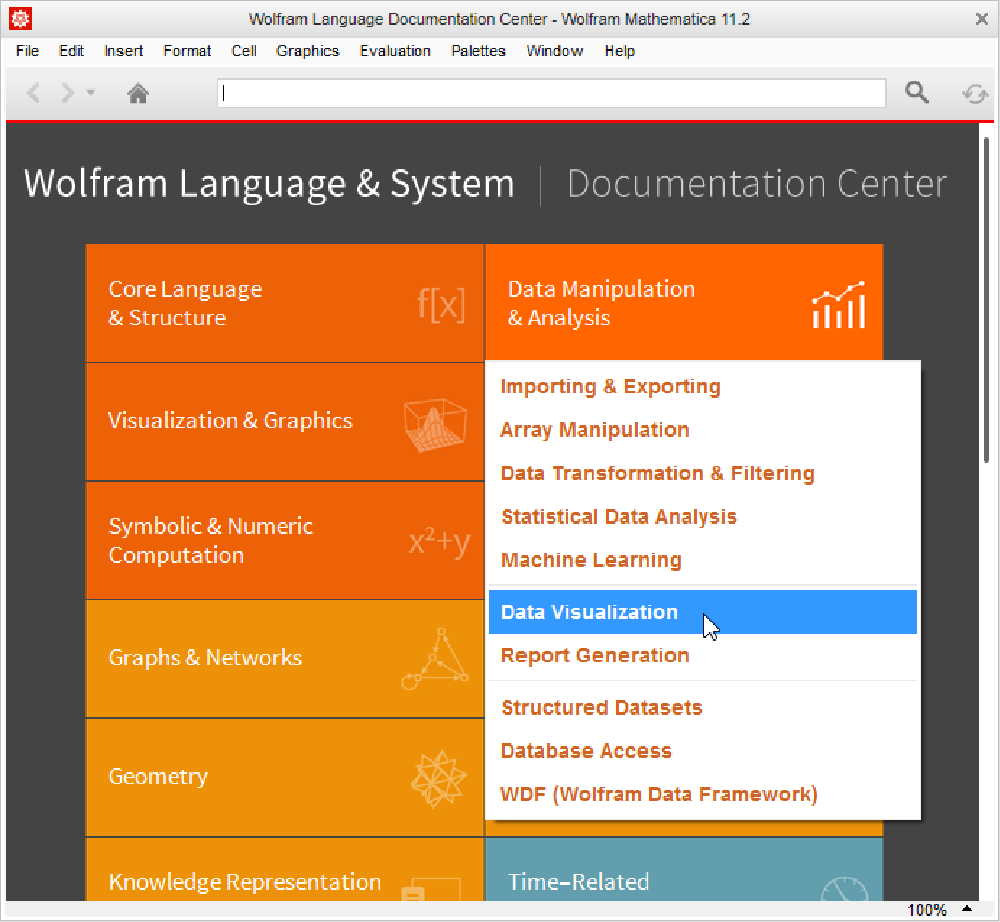Open the Machine Learning link
Image resolution: width=1000 pixels, height=922 pixels.
tap(591, 560)
